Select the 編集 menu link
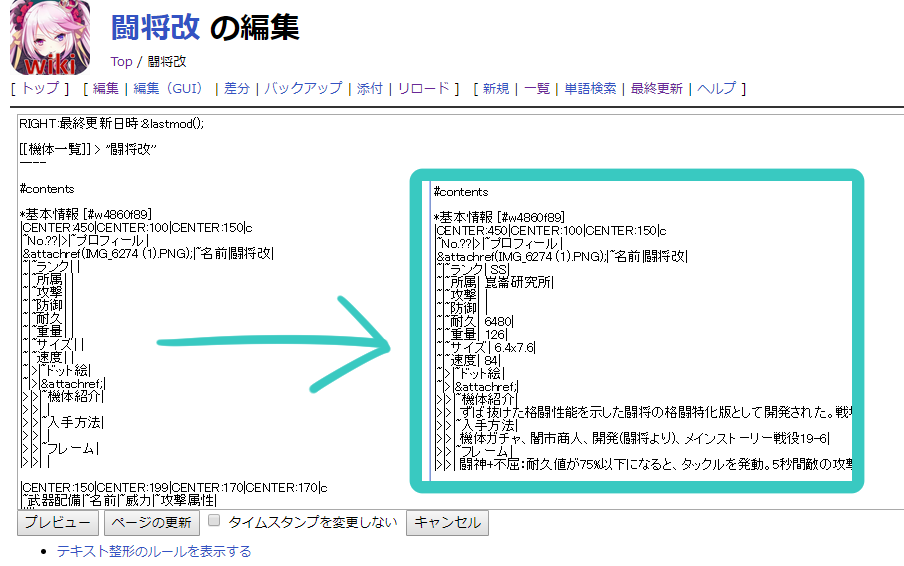 pyautogui.click(x=106, y=88)
